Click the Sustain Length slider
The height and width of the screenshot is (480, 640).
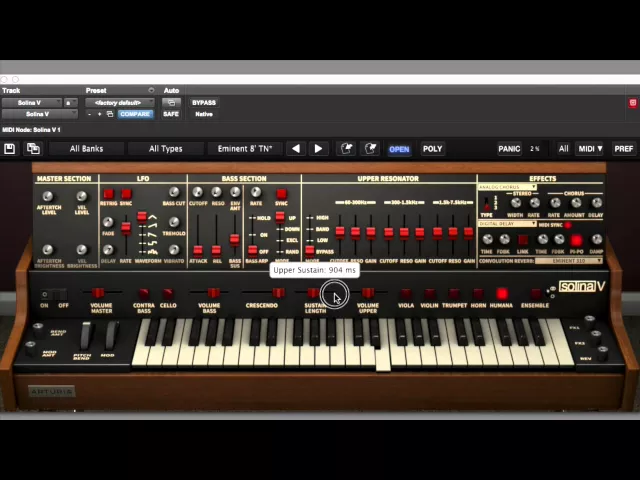coord(313,293)
